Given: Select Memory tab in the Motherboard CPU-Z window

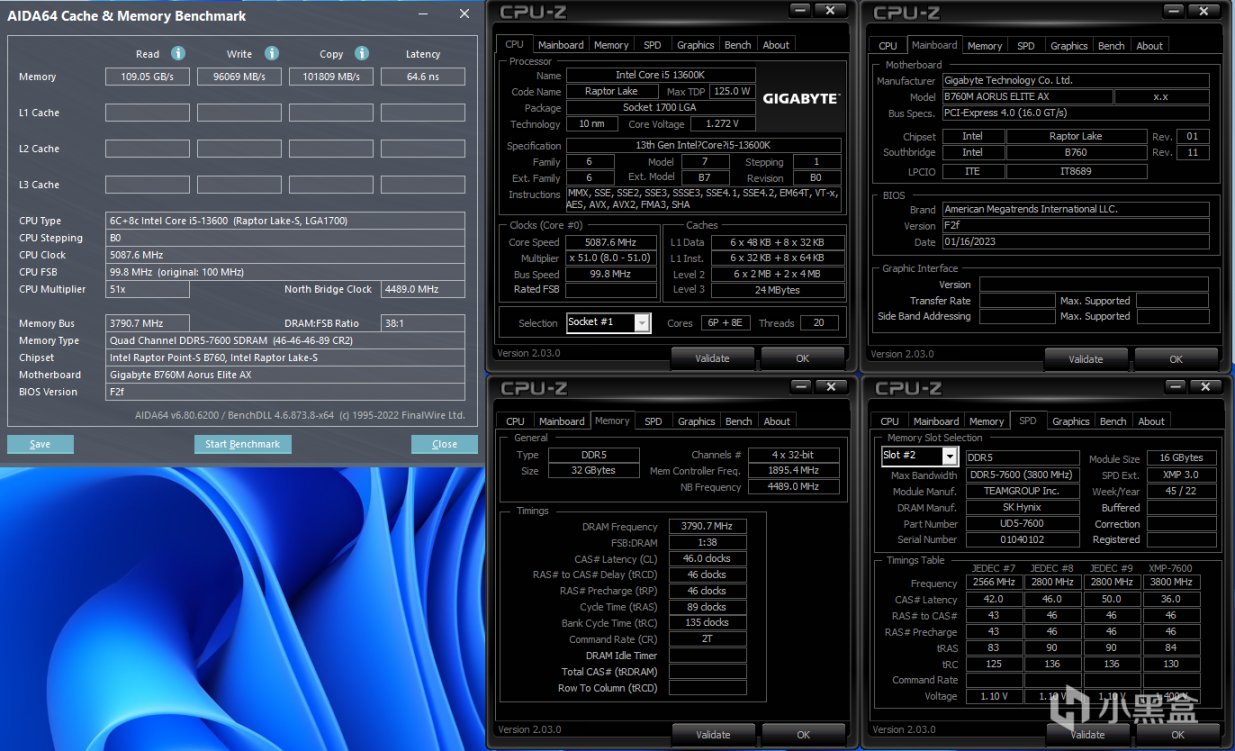Looking at the screenshot, I should (985, 46).
